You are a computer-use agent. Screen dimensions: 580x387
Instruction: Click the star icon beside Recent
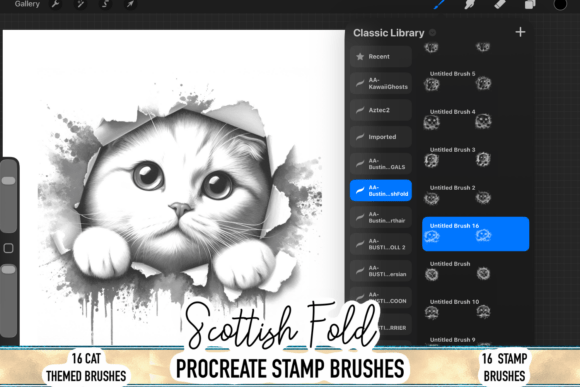click(x=360, y=57)
